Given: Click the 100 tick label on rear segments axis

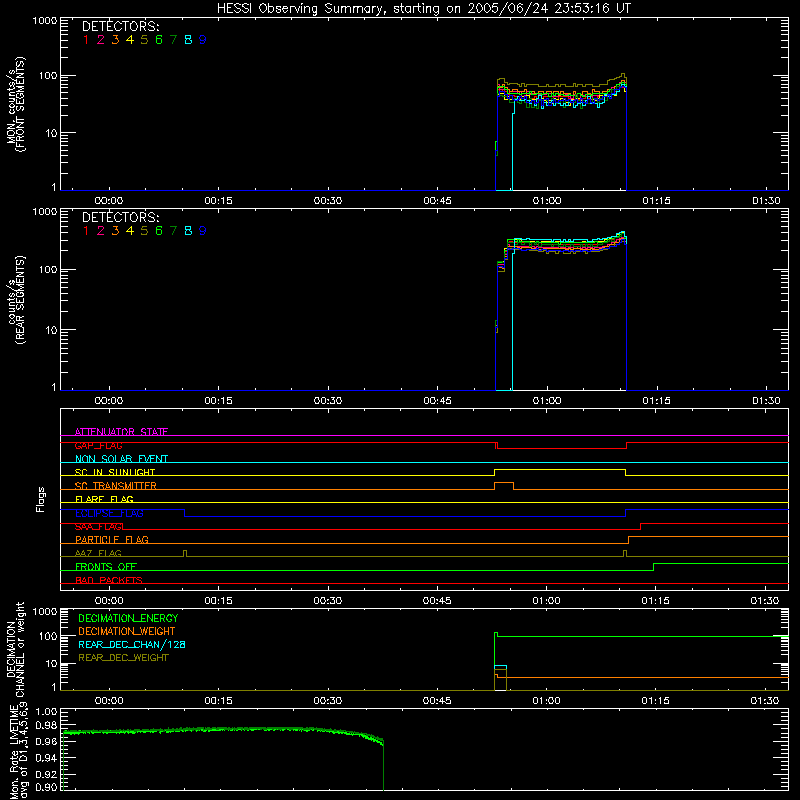Looking at the screenshot, I should pos(48,269).
